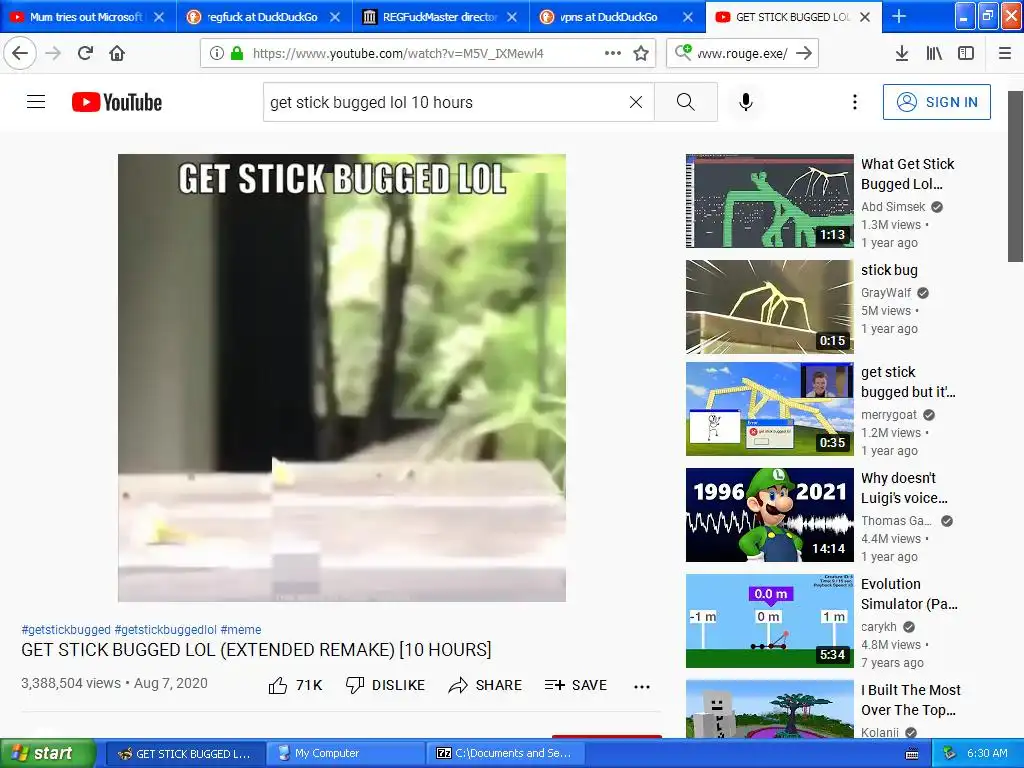Go to YouTube home via logo

click(117, 102)
